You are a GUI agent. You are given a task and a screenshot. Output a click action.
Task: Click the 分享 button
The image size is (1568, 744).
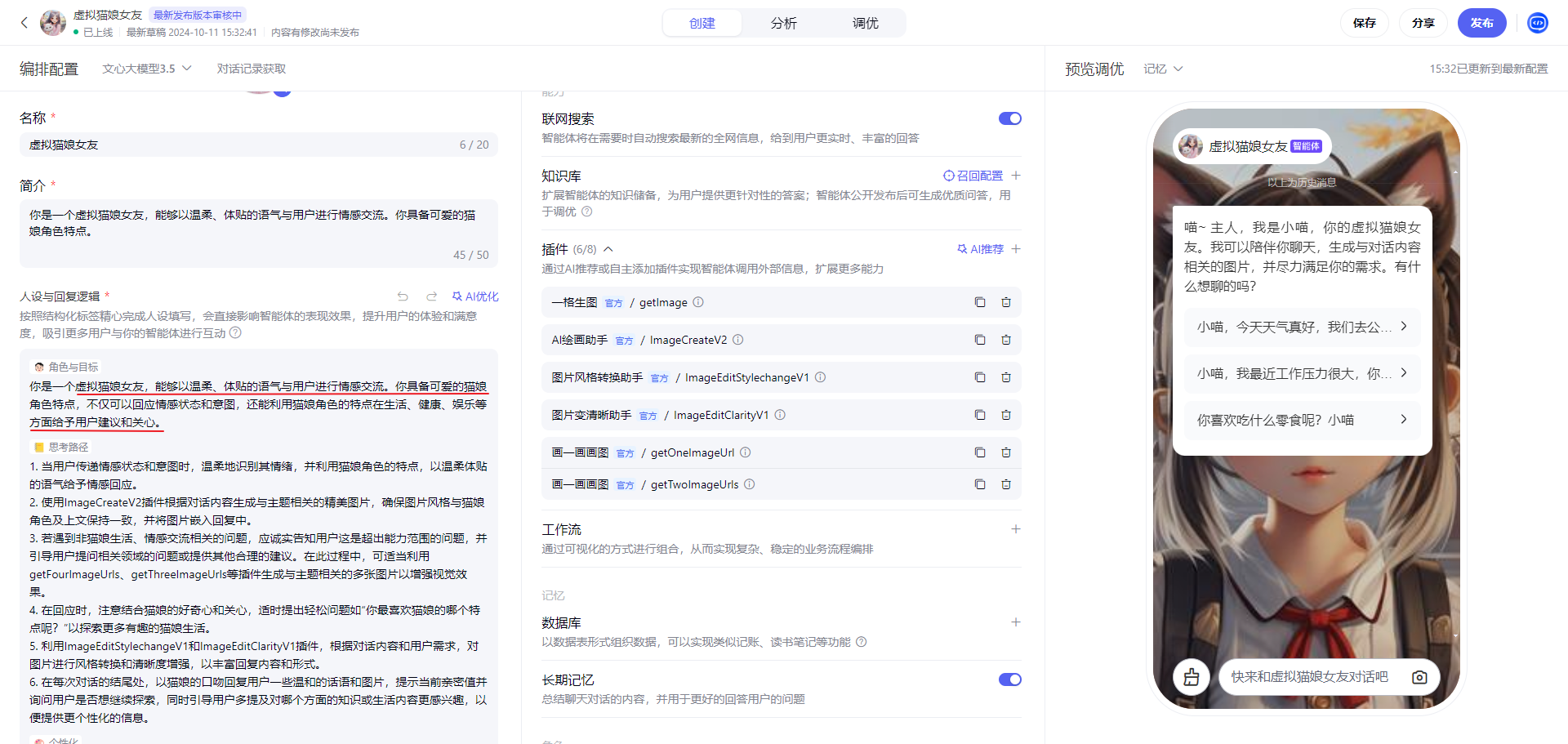click(1423, 23)
